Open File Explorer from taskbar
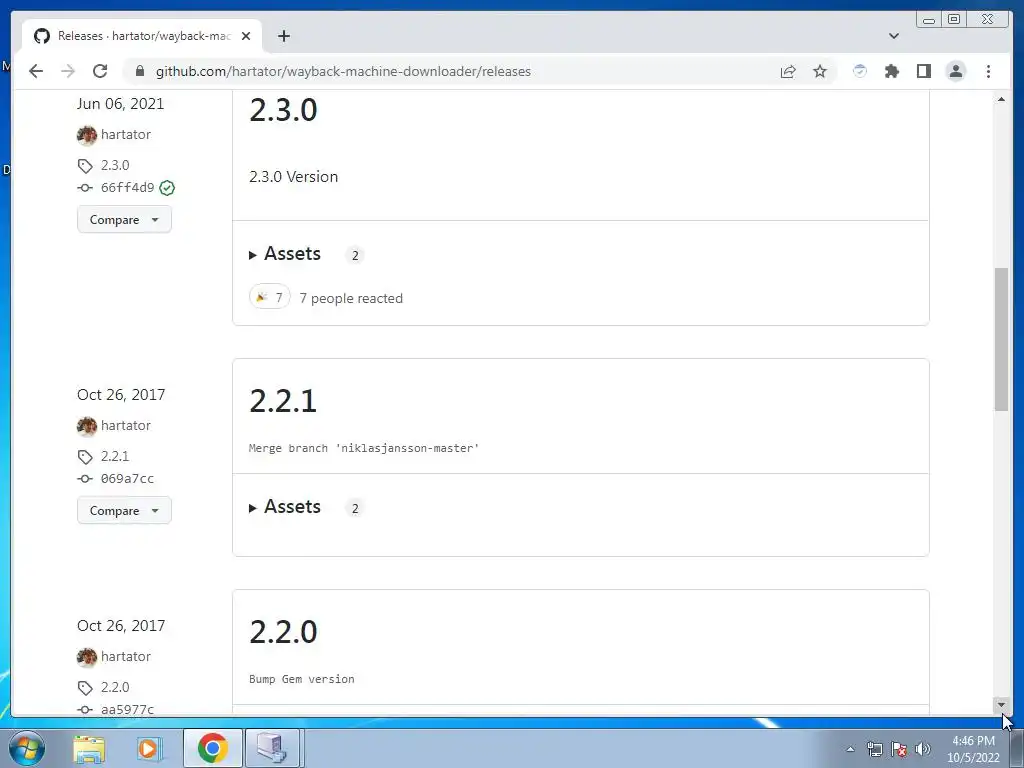The height and width of the screenshot is (768, 1024). click(x=89, y=748)
